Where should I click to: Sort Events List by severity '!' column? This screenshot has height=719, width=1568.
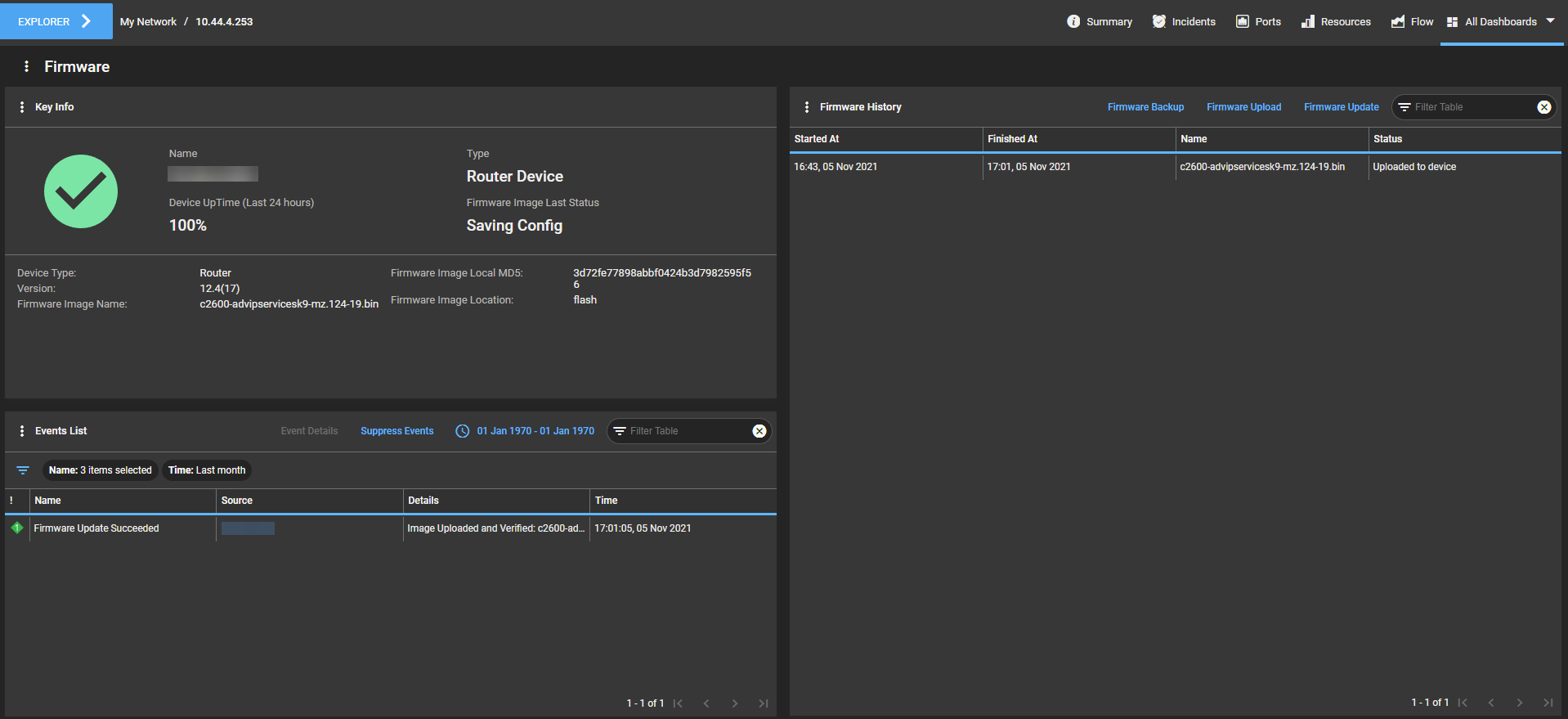[17, 501]
